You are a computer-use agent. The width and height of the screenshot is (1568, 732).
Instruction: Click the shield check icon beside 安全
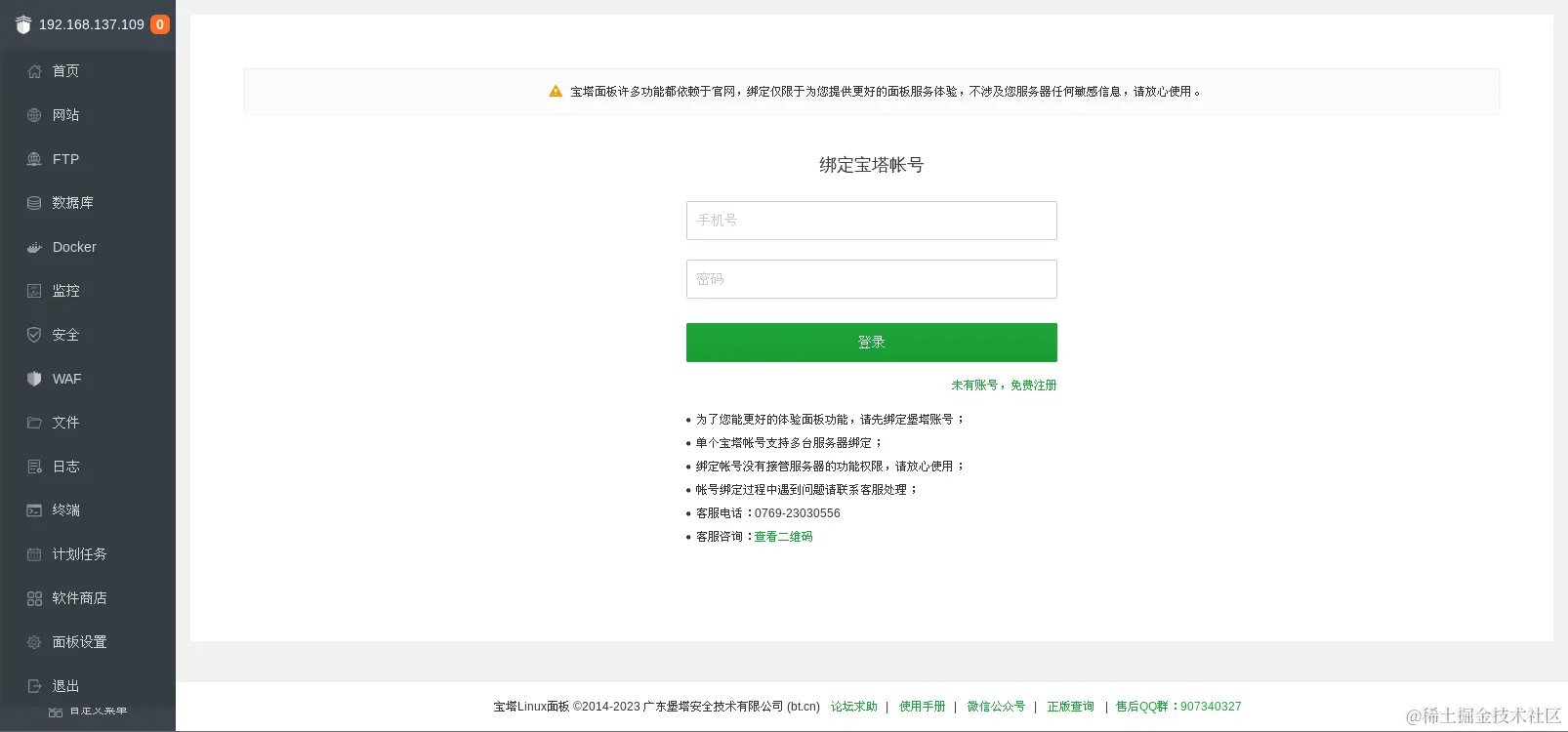[34, 335]
